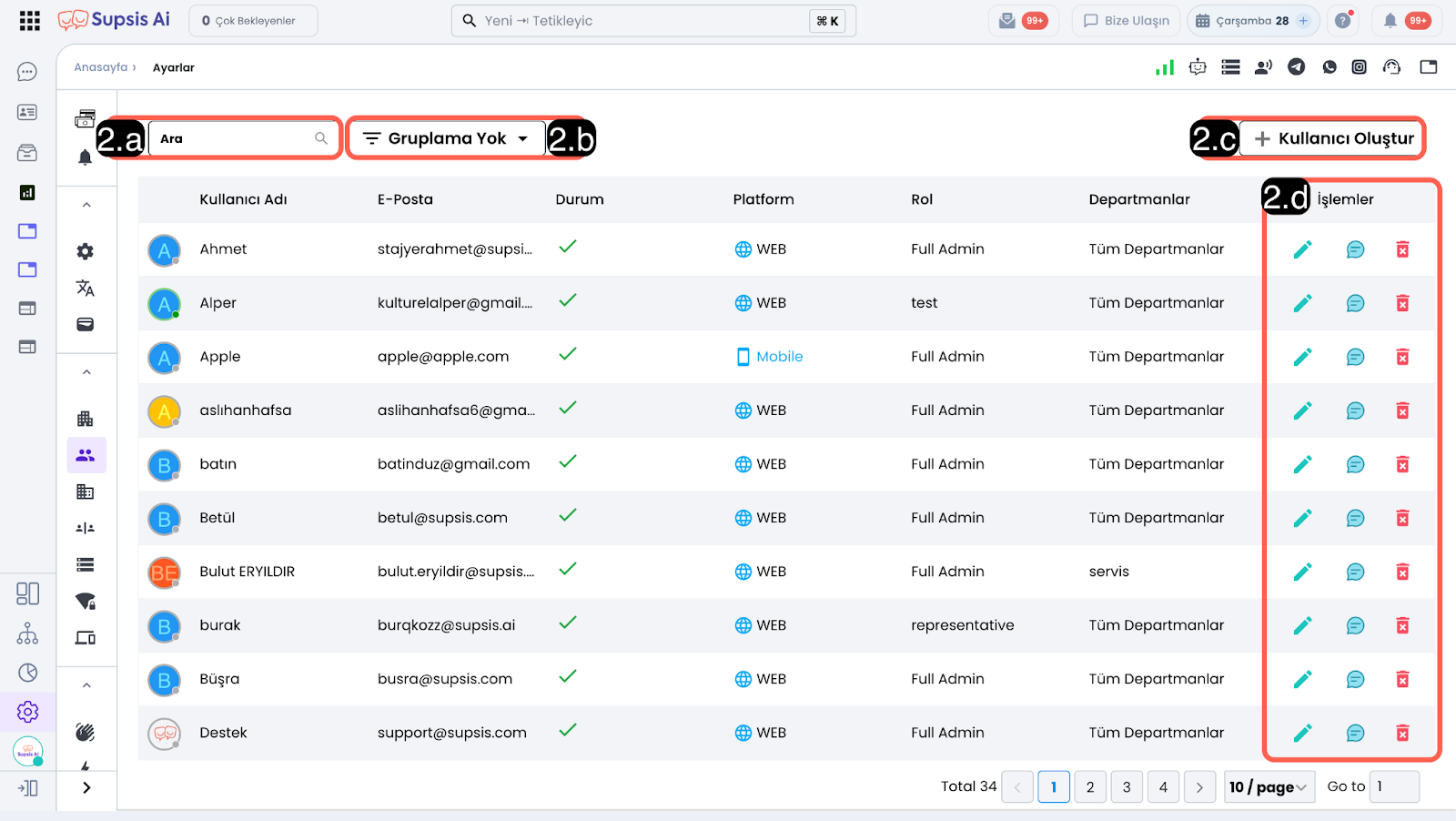Open the chat icon for Apple user
The height and width of the screenshot is (821, 1456).
pyautogui.click(x=1355, y=357)
